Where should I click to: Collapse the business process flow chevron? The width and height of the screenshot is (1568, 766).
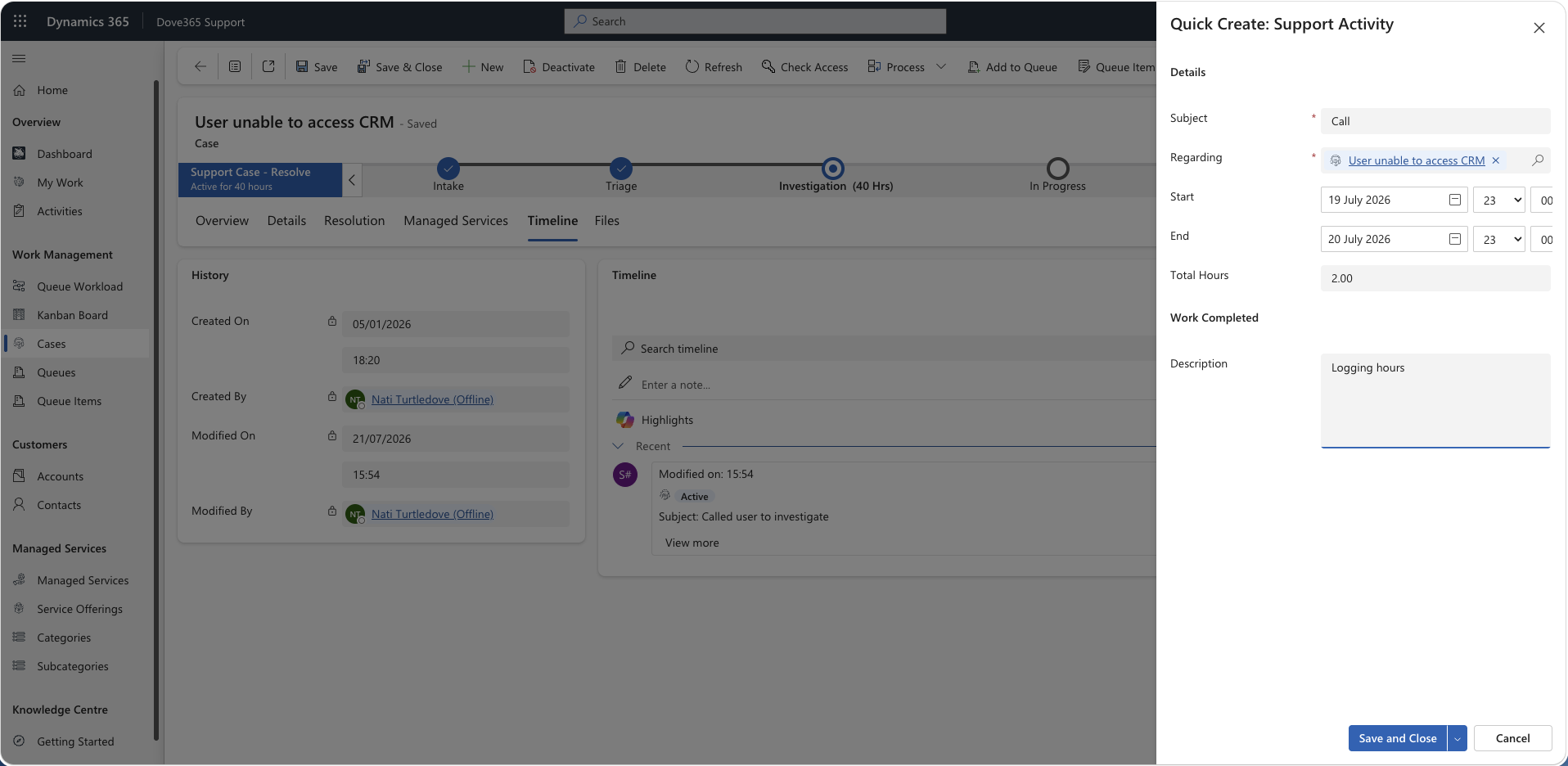(x=352, y=180)
